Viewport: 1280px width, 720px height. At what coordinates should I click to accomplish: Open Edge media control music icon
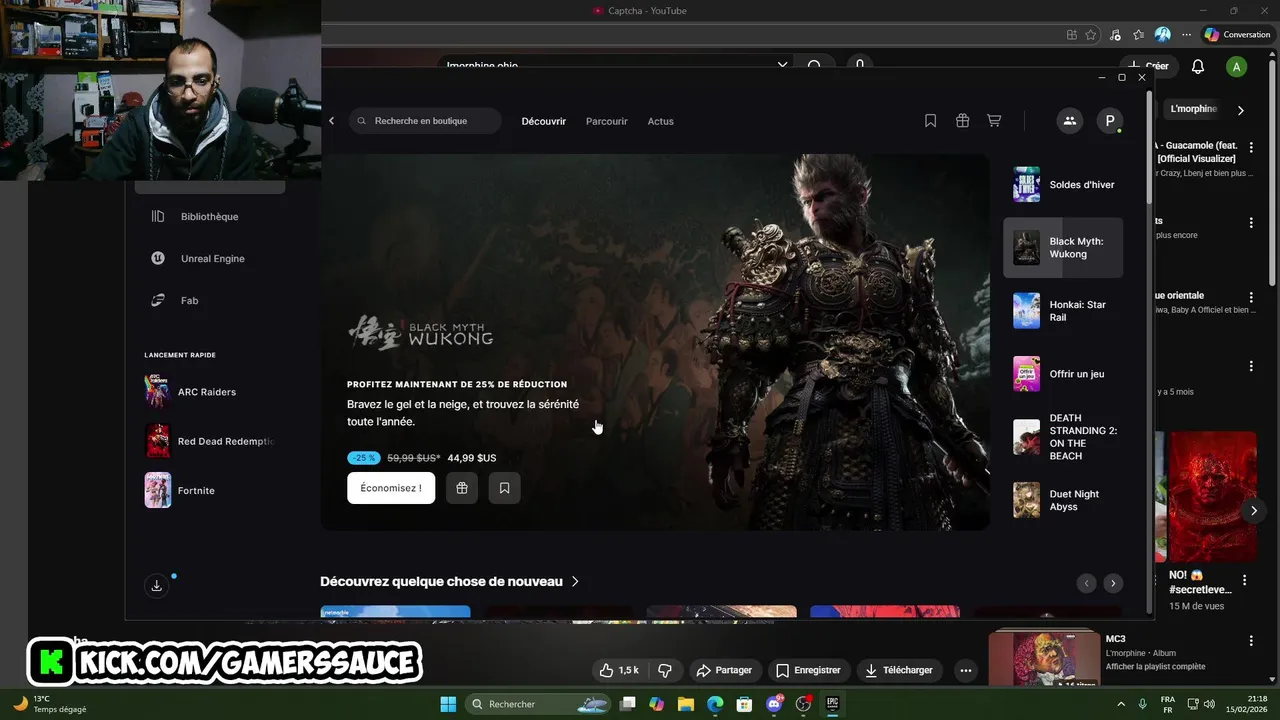coord(1115,34)
